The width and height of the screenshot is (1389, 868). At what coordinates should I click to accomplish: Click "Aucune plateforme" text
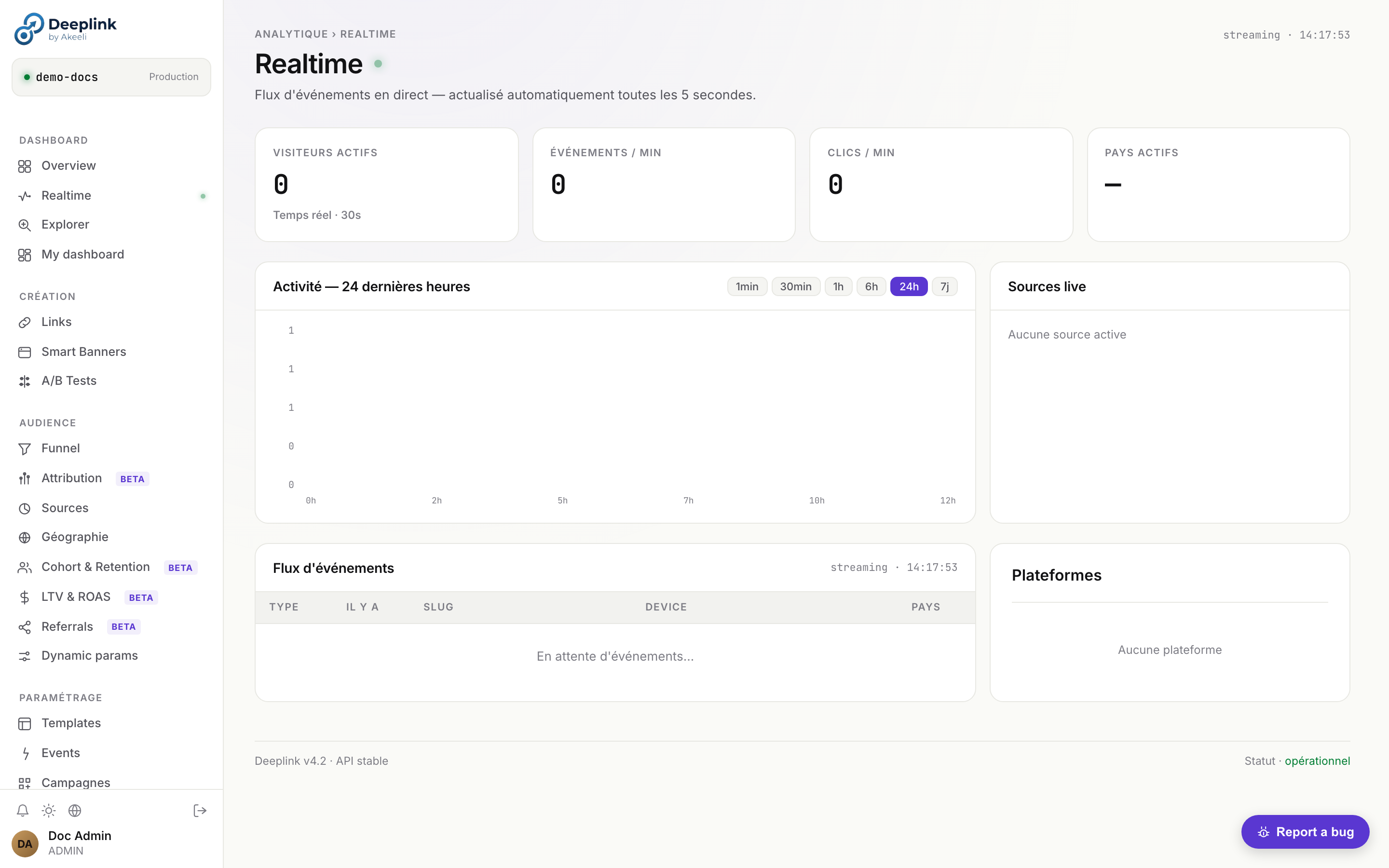click(x=1170, y=651)
